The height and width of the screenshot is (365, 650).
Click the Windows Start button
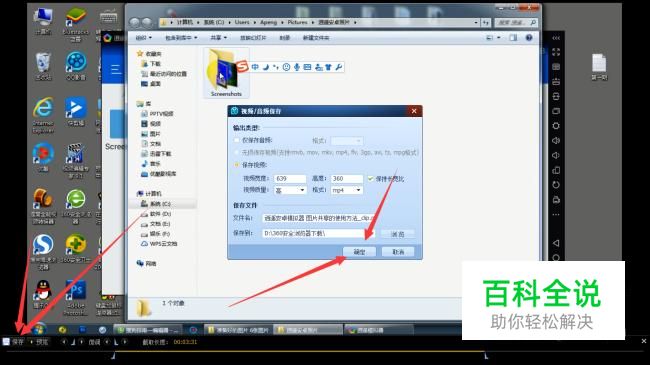click(39, 329)
